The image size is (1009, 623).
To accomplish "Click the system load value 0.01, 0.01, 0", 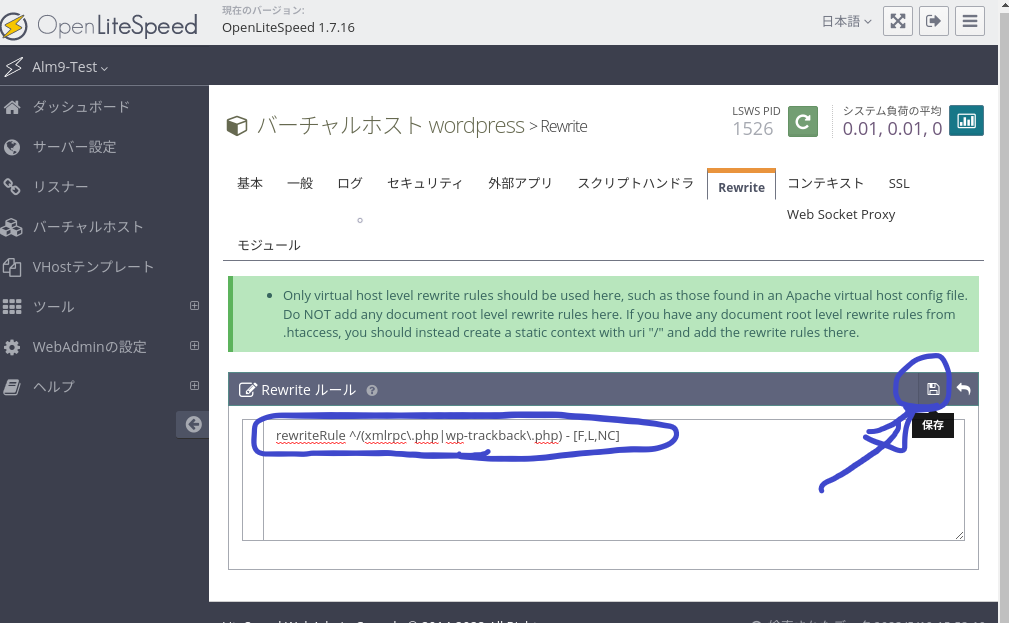I will 893,129.
